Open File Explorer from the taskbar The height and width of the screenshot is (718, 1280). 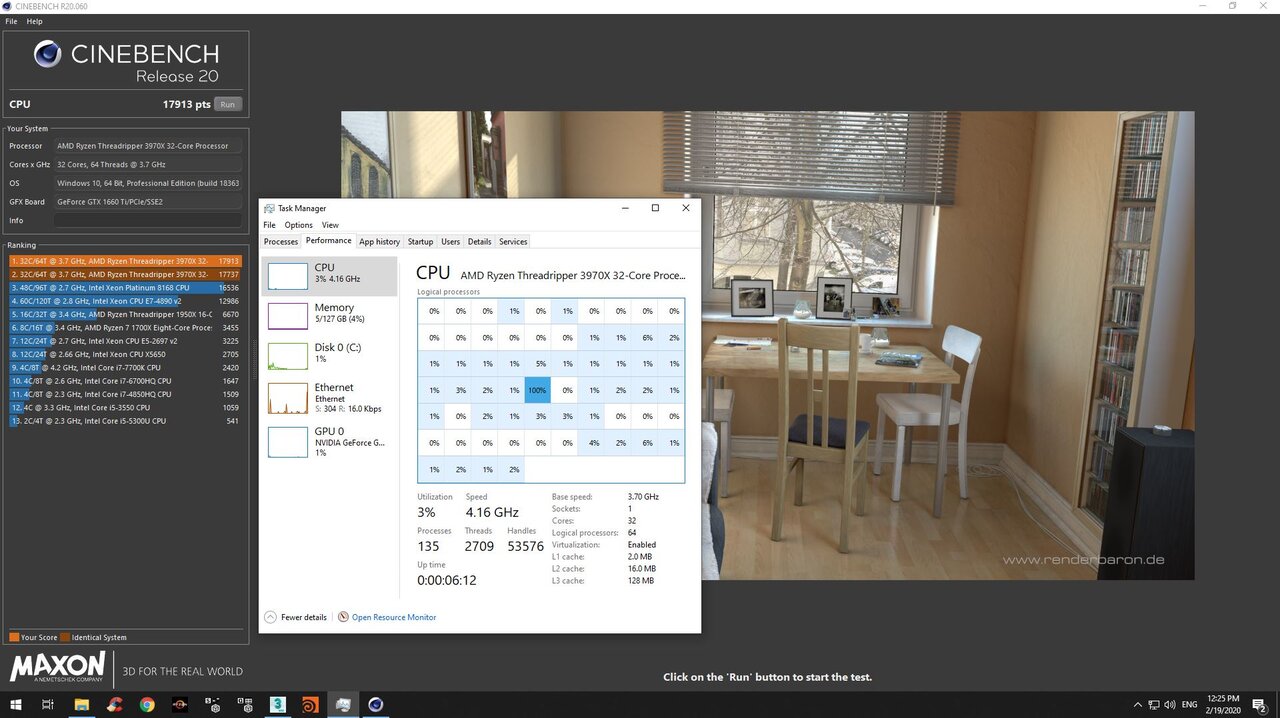pos(82,704)
